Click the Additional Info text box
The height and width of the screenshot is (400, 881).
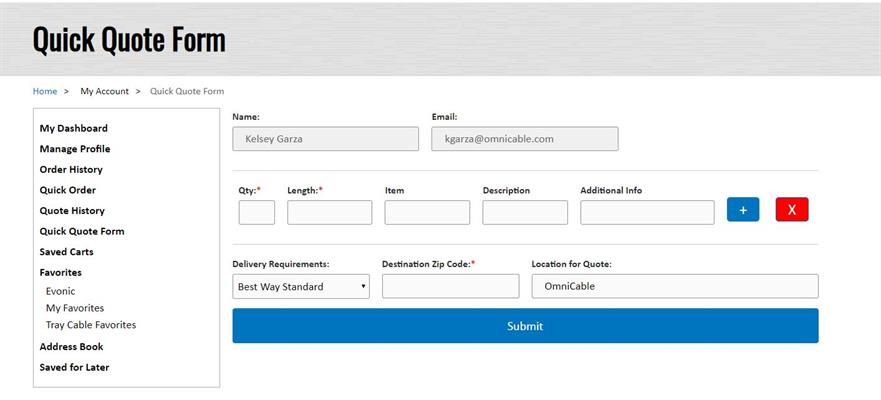647,212
